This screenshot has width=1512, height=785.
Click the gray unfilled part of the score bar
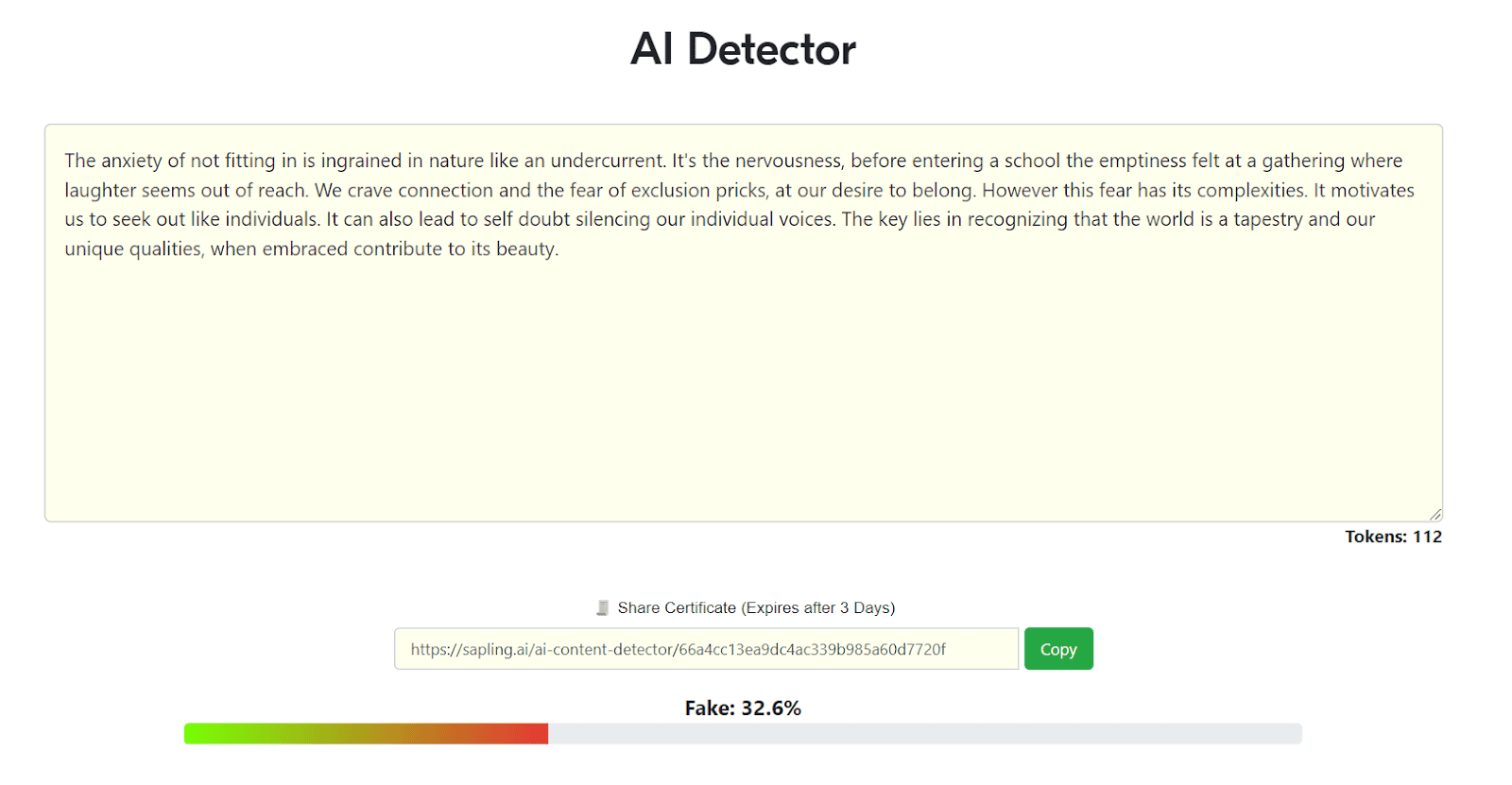tap(925, 734)
